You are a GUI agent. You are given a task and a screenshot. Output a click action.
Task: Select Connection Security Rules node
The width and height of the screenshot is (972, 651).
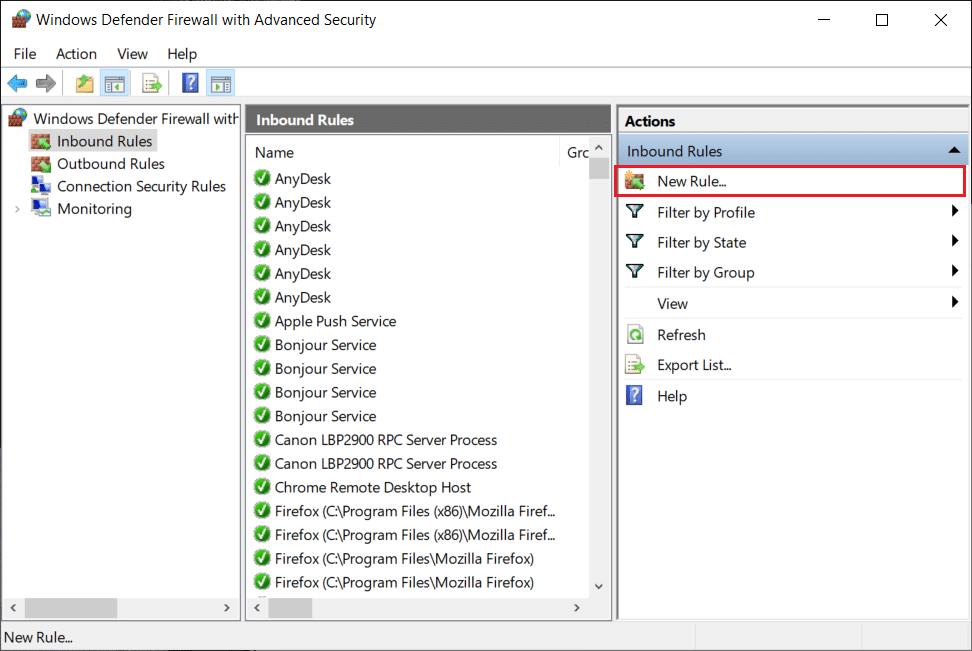point(141,186)
